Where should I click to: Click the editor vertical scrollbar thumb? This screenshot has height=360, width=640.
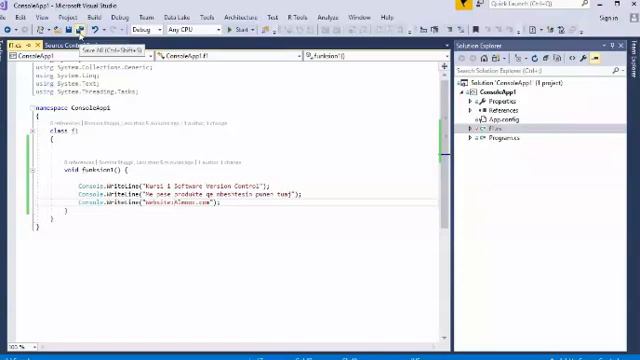444,155
